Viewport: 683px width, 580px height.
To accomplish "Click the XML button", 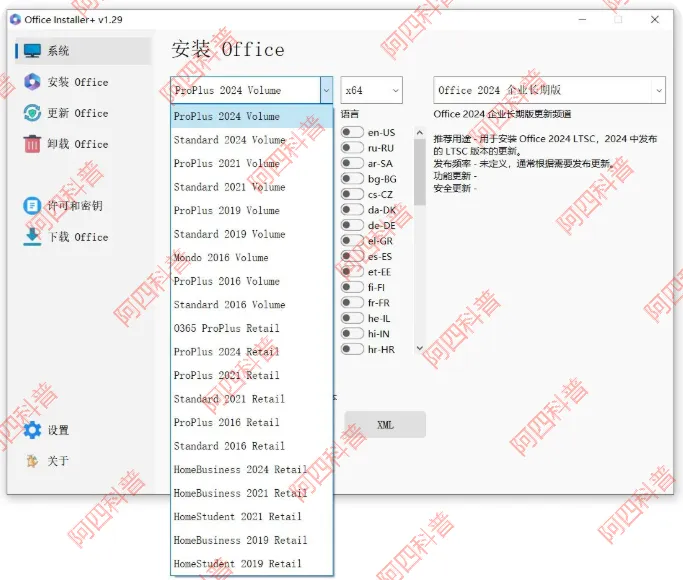I will tap(385, 425).
